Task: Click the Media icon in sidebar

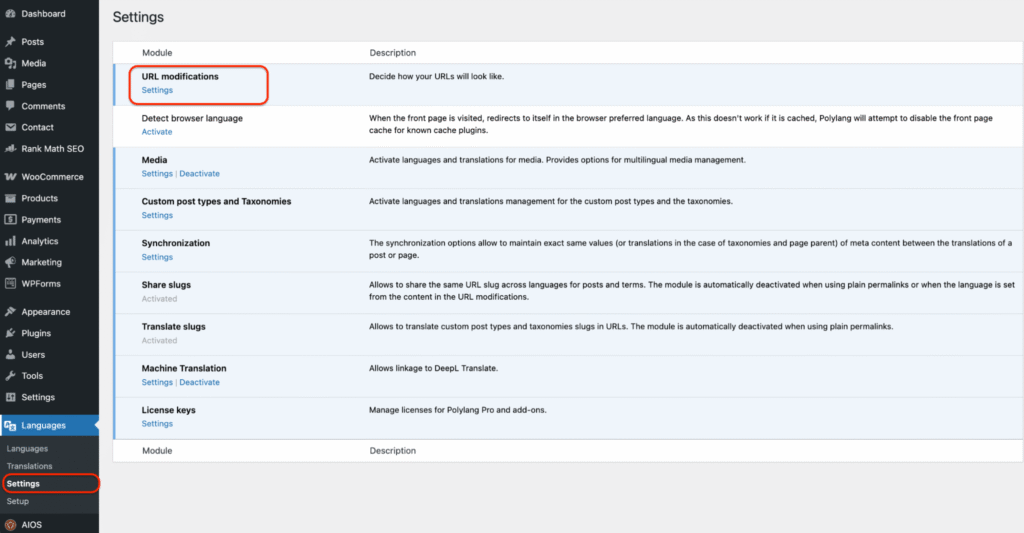Action: [x=10, y=63]
